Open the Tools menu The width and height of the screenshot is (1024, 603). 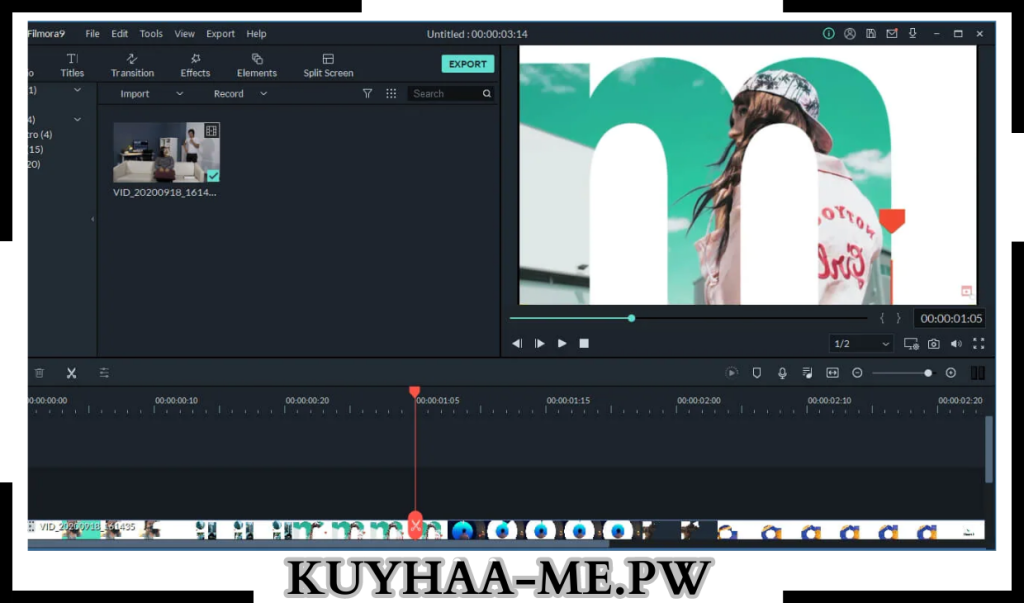tap(151, 34)
